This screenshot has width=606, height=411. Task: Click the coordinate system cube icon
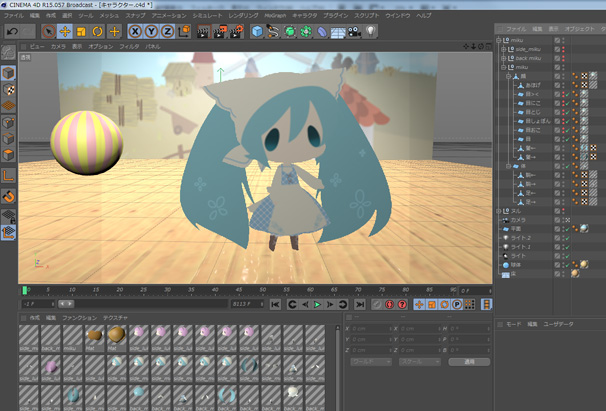click(184, 31)
